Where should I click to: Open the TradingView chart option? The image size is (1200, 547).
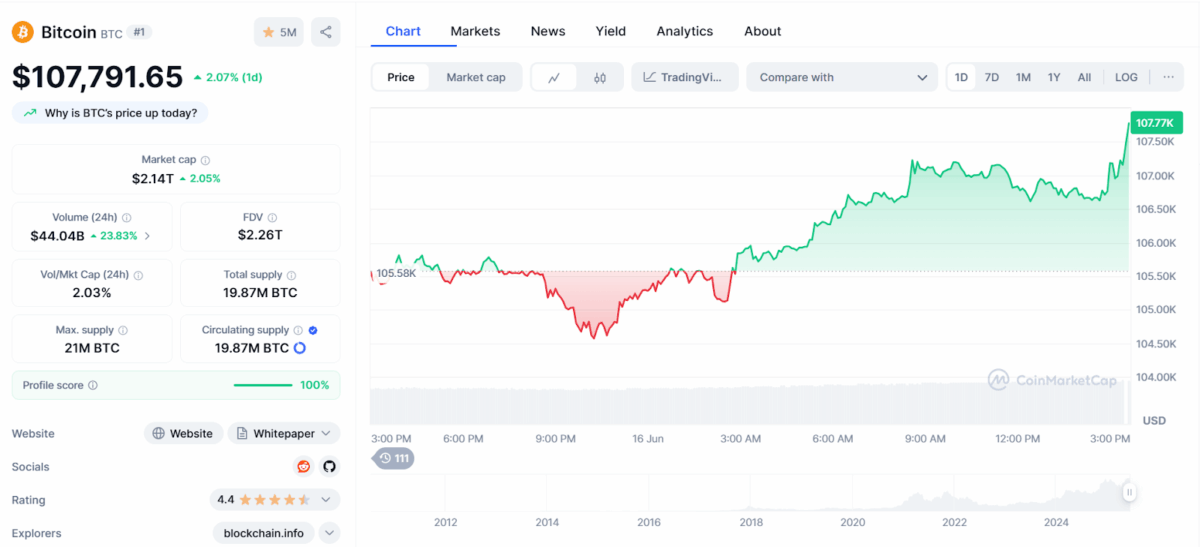(x=685, y=77)
